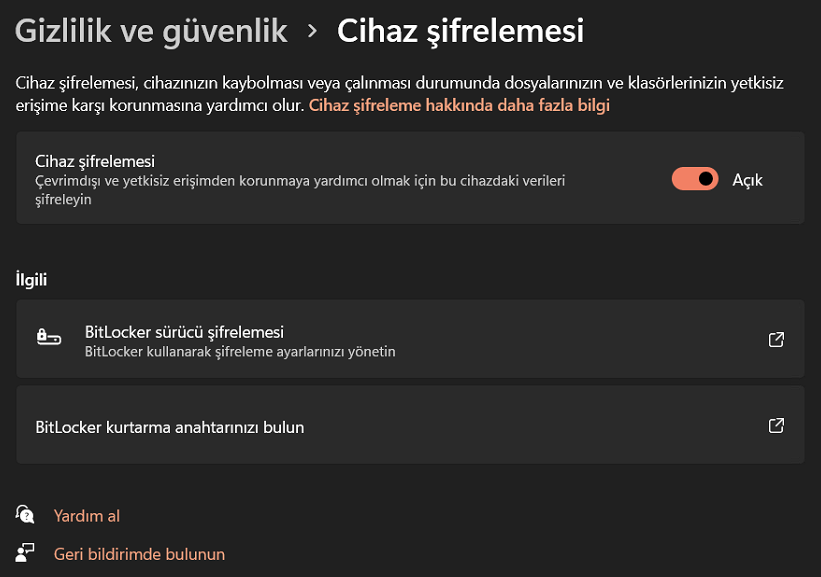Click the headset icon next to Yardım al
This screenshot has height=577, width=821.
click(x=24, y=514)
